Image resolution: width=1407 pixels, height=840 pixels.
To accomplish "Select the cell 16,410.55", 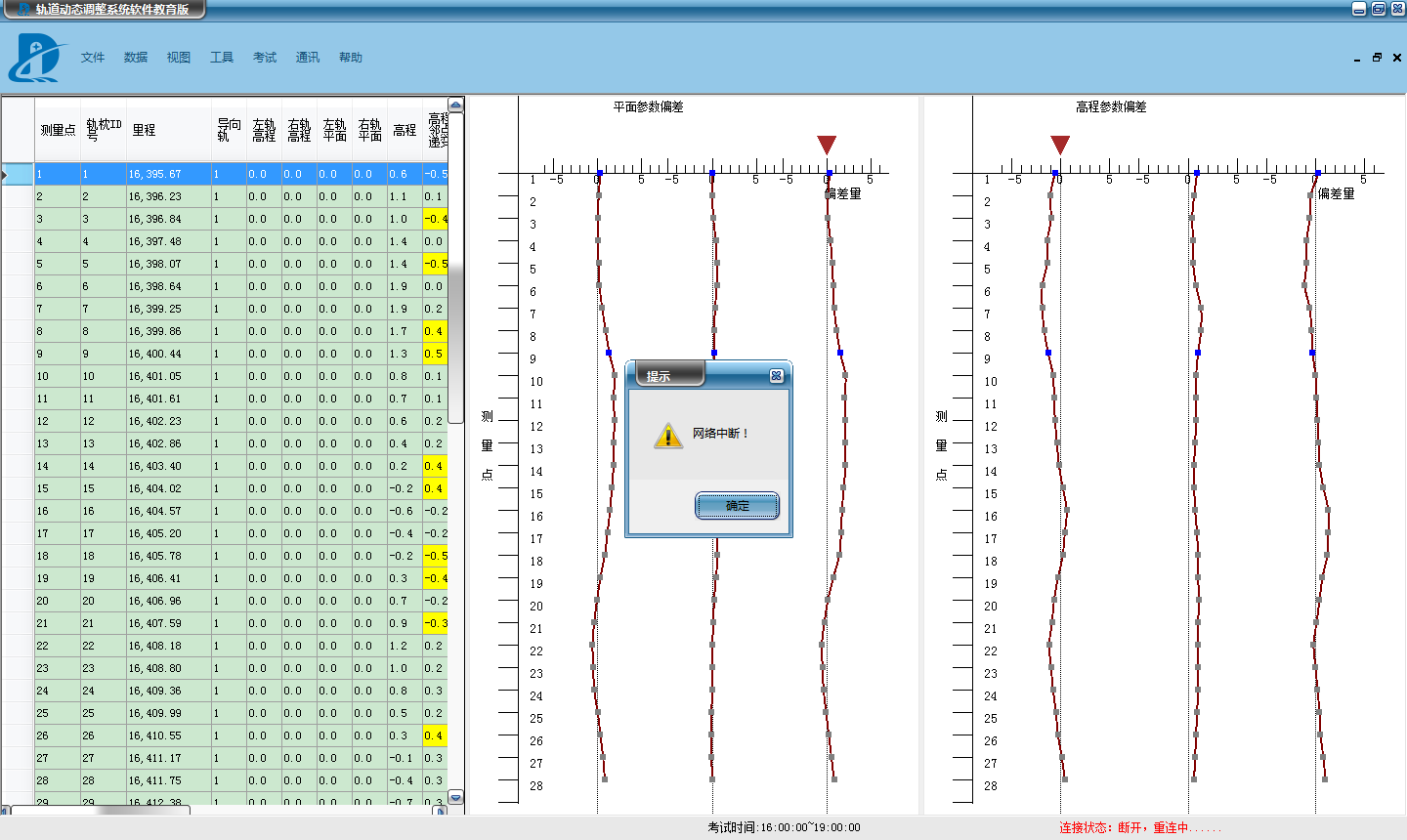I will (169, 735).
